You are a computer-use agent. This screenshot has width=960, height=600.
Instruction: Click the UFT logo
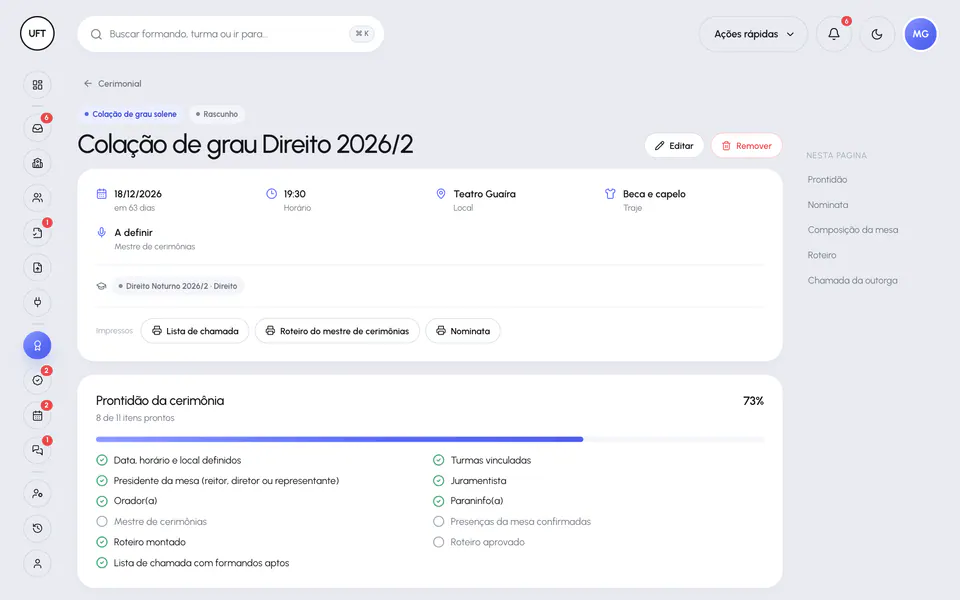click(37, 34)
